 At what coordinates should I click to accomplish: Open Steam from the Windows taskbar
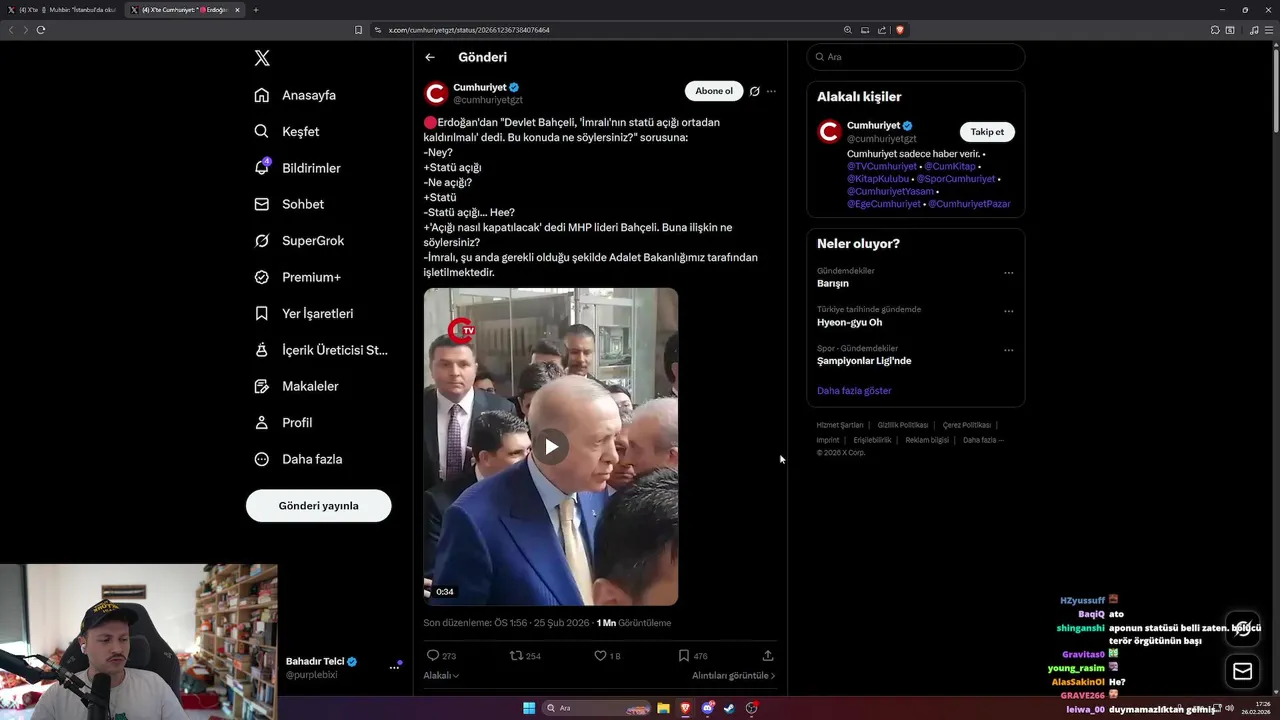tap(729, 708)
